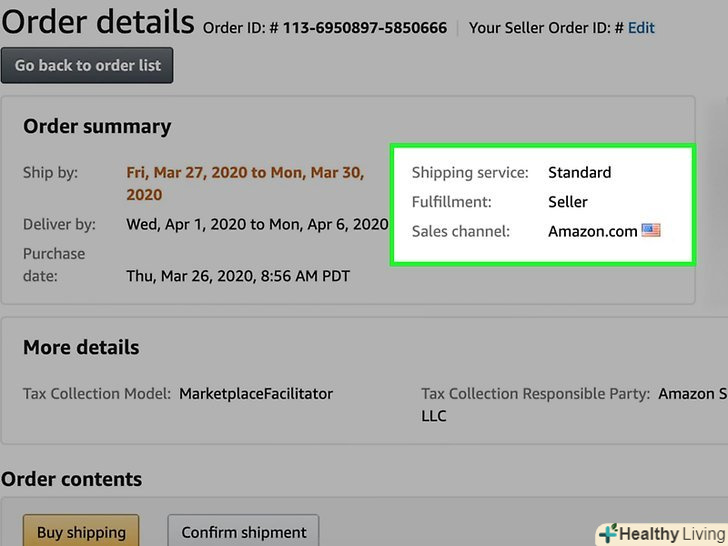Viewport: 728px width, 546px height.
Task: Click the Amazon.com sales channel text
Action: click(592, 231)
